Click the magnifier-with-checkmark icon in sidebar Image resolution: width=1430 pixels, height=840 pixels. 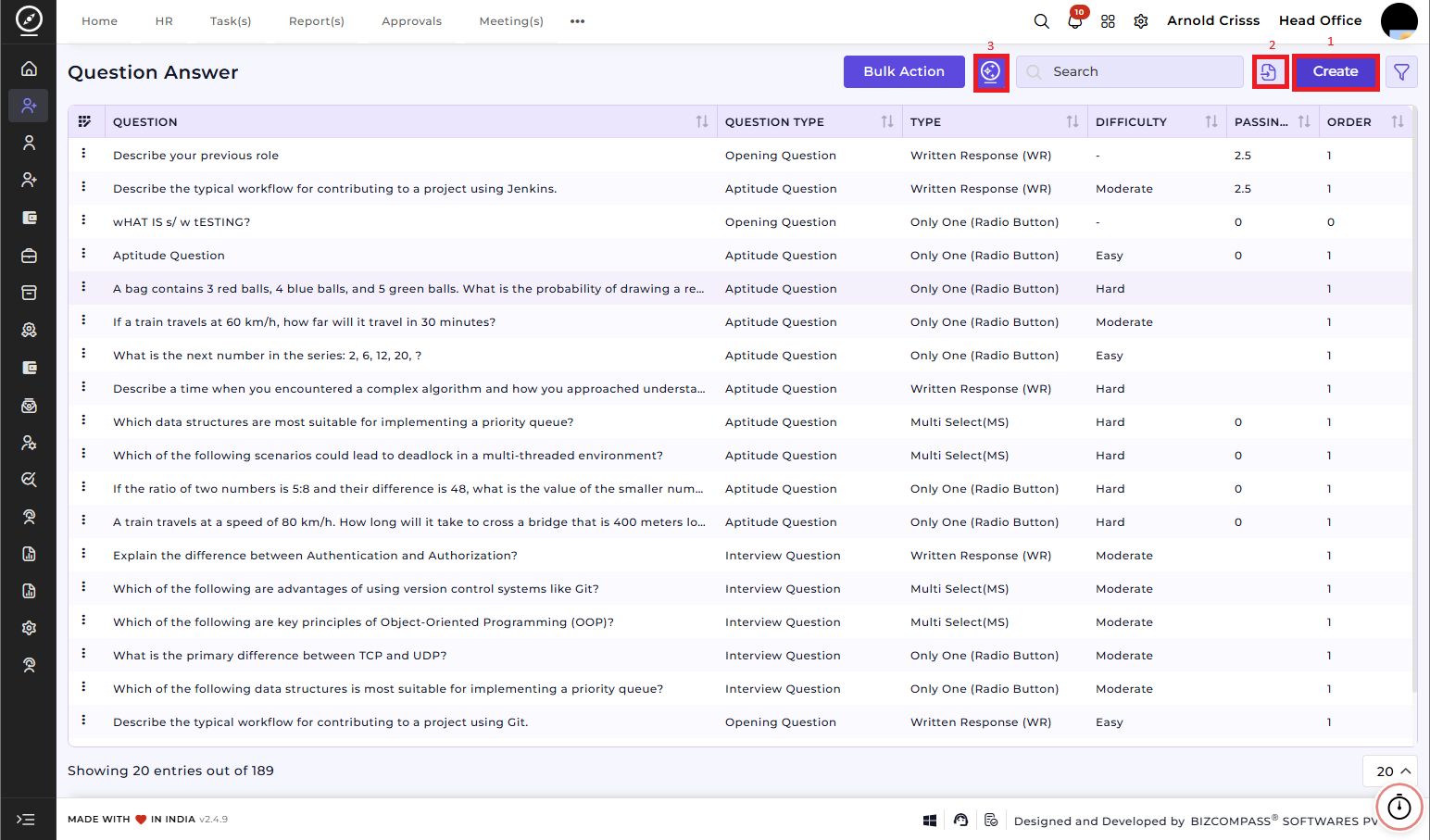pyautogui.click(x=29, y=480)
